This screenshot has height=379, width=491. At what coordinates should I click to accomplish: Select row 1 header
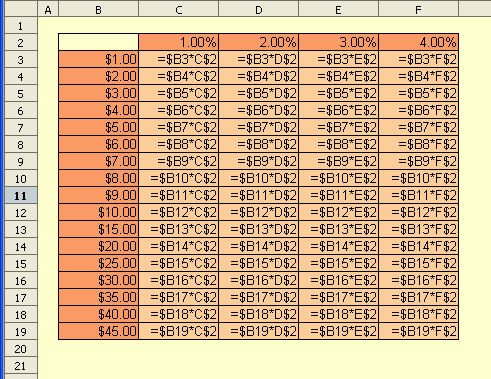tap(21, 26)
